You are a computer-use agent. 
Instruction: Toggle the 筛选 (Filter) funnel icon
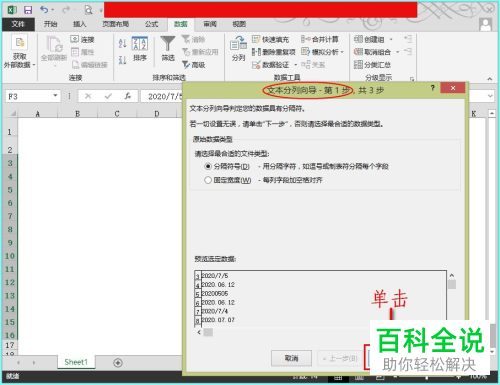(168, 44)
